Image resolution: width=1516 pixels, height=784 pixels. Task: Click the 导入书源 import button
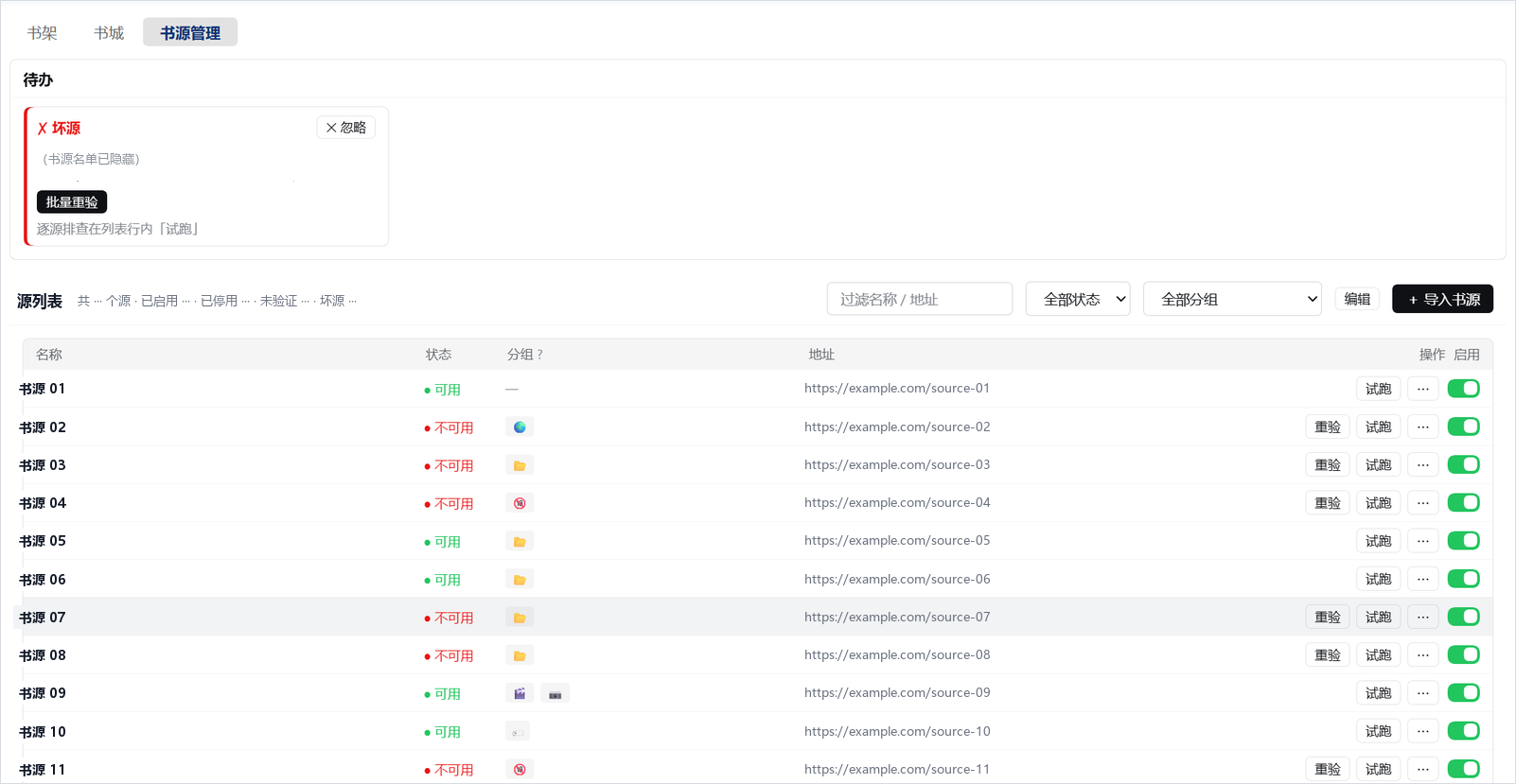(x=1443, y=299)
